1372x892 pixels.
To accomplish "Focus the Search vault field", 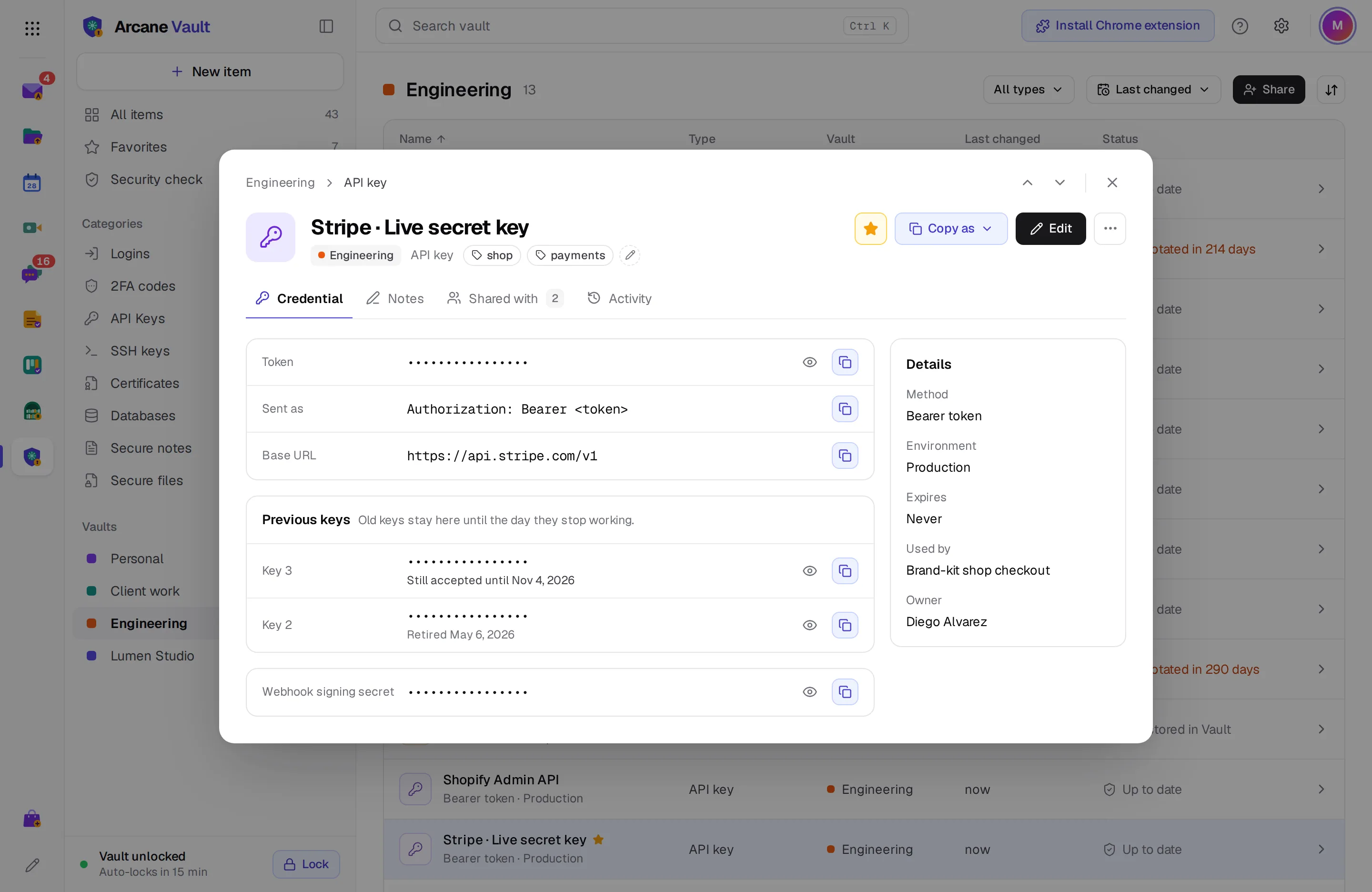I will click(642, 26).
